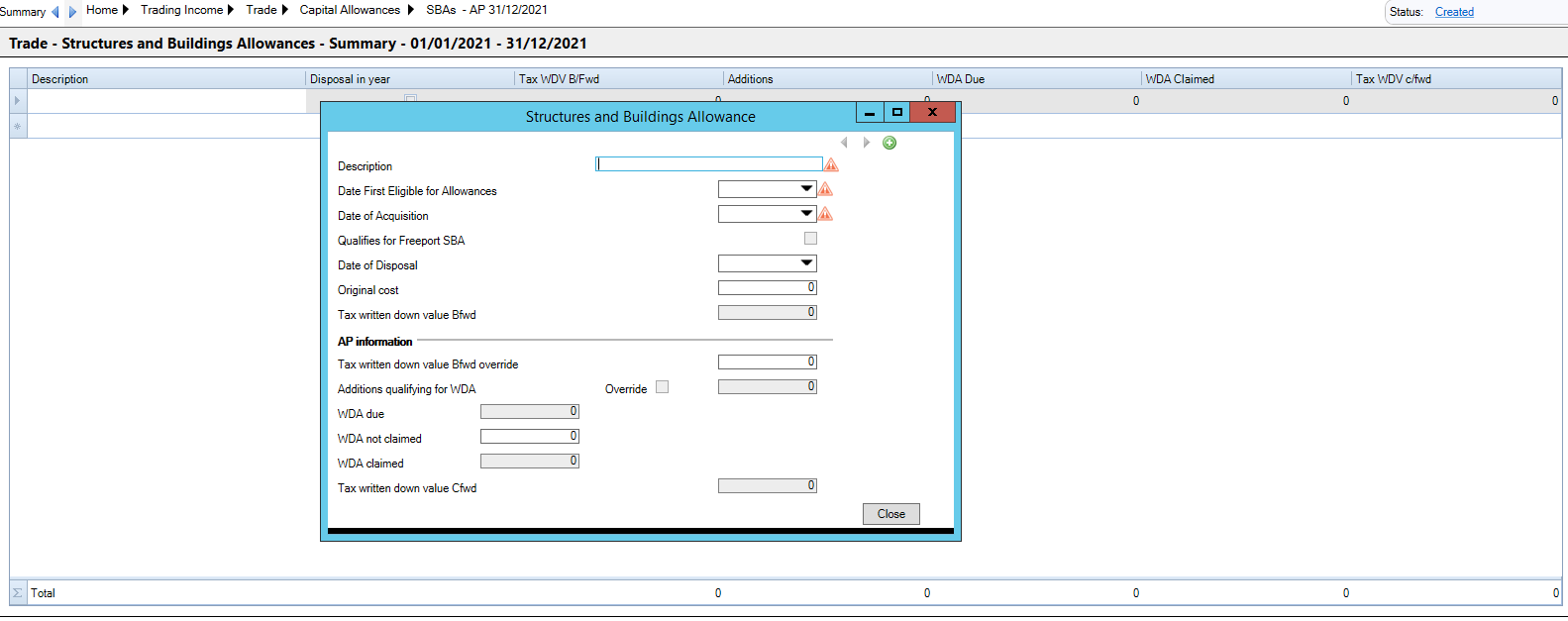Minimize the Structures and Buildings Allowance dialog
The image size is (1568, 621).
(869, 113)
